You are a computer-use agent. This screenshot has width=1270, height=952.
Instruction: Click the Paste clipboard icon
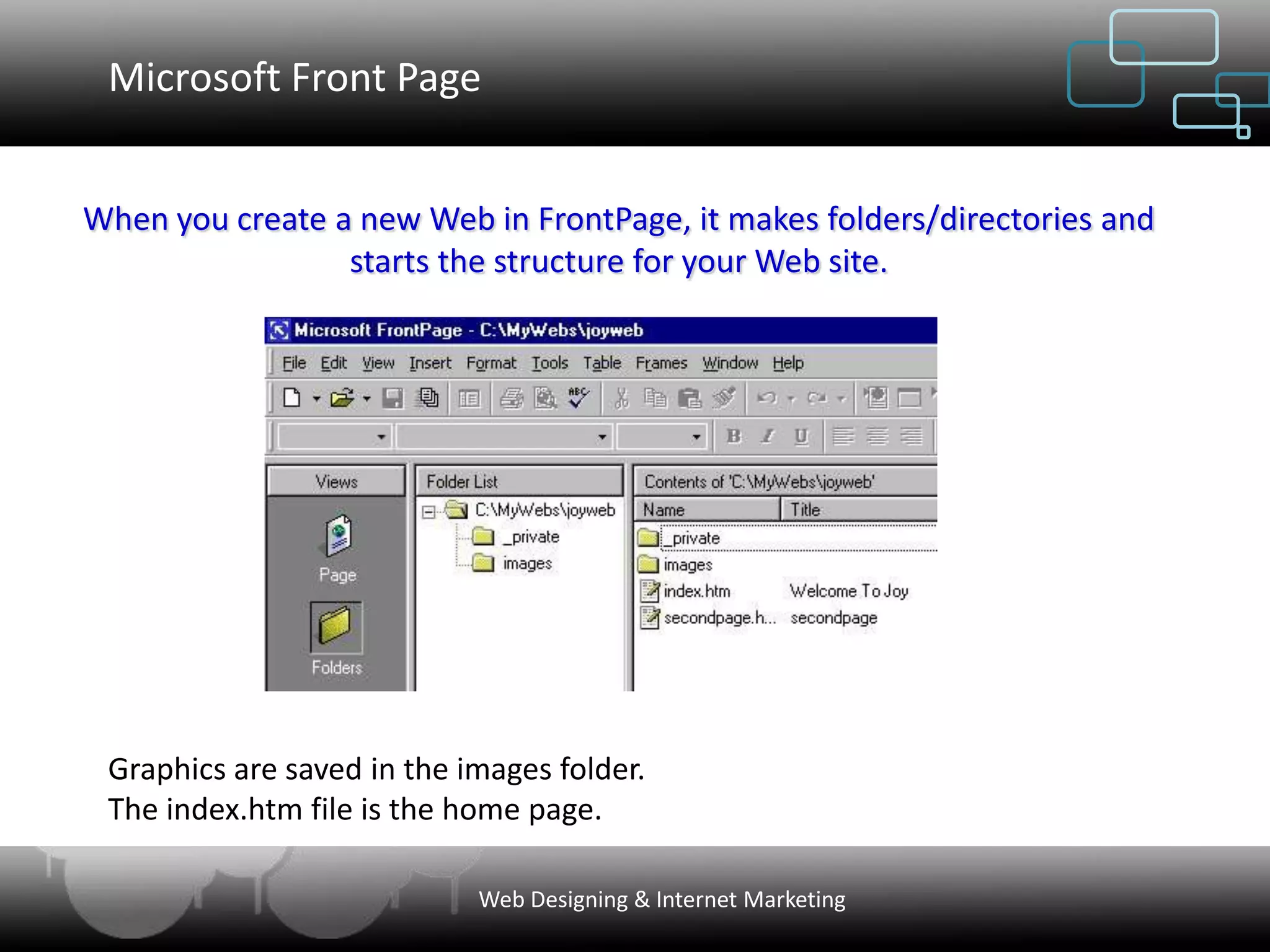689,399
